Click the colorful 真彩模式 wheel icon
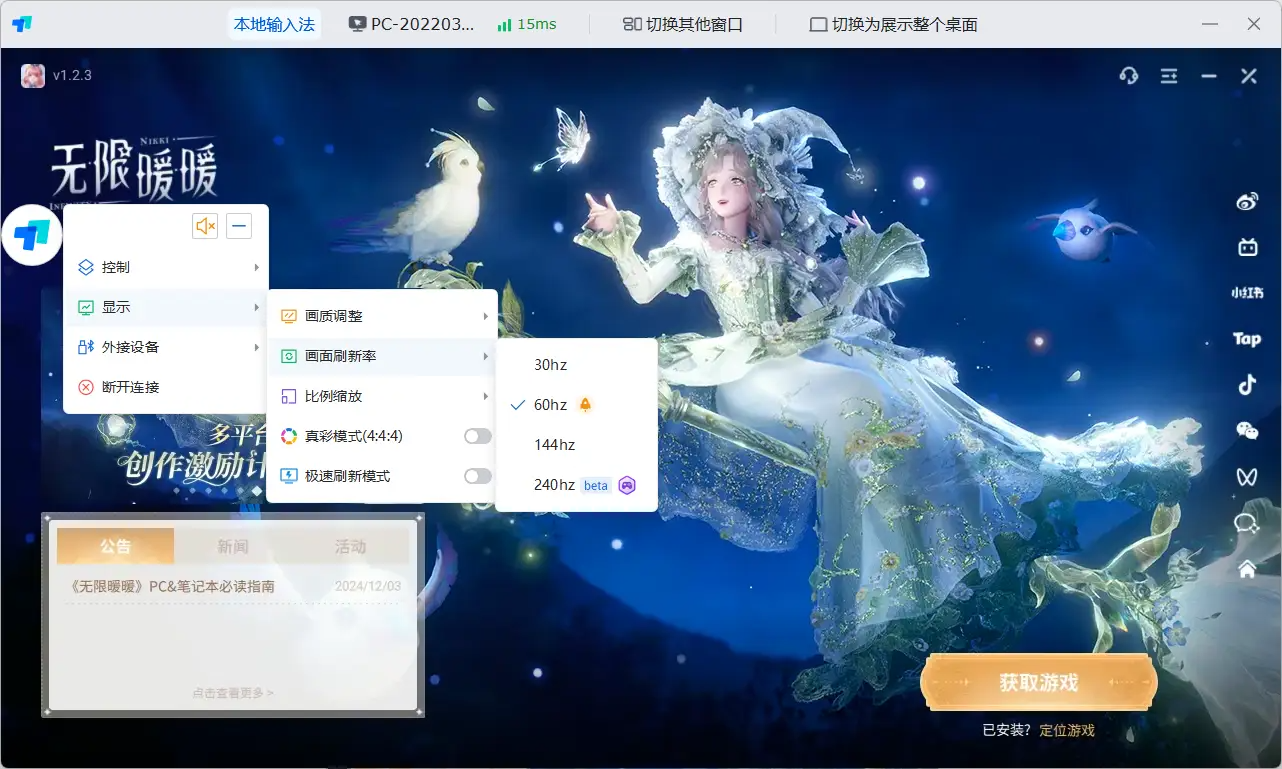 pyautogui.click(x=289, y=436)
